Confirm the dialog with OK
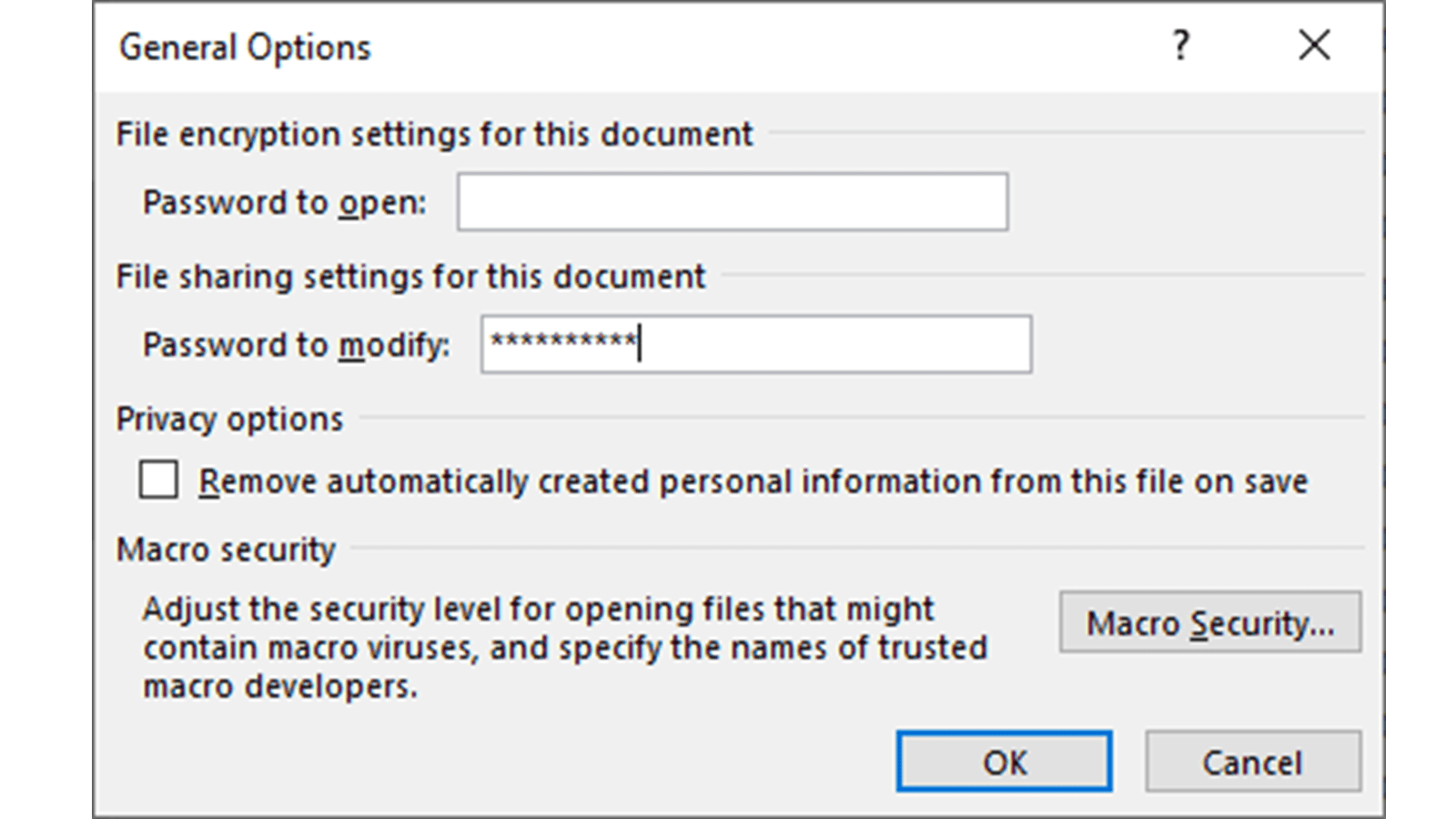The image size is (1456, 819). (1004, 762)
